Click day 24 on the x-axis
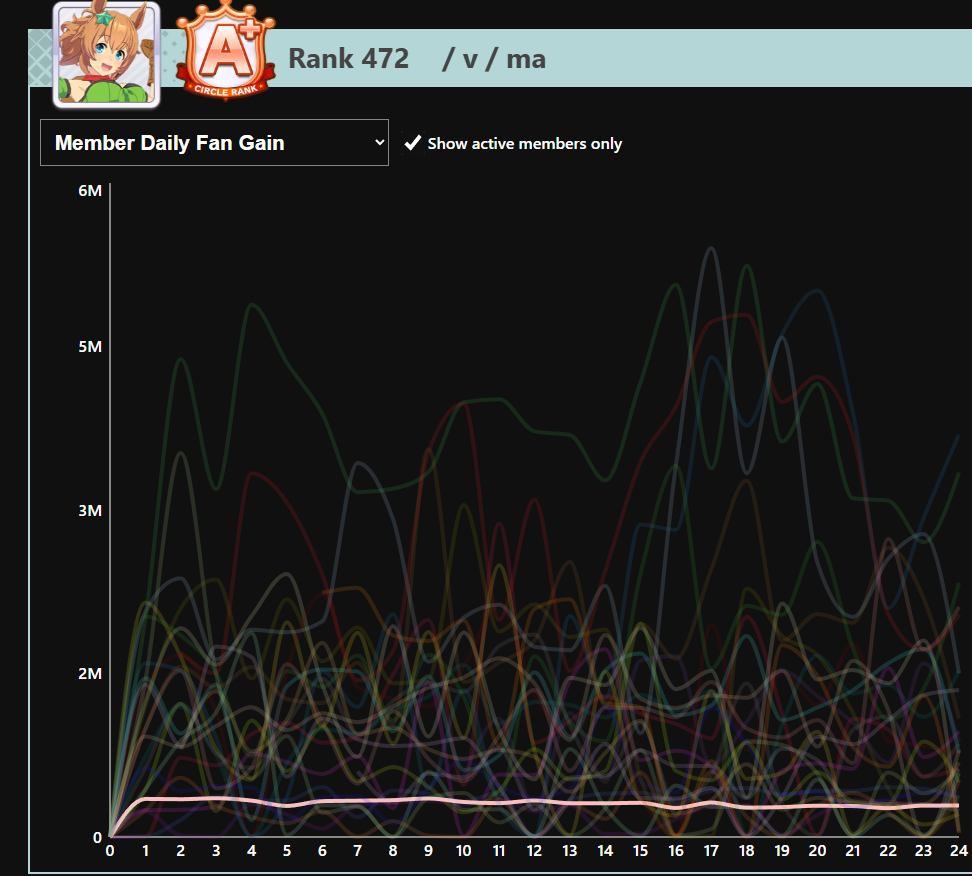This screenshot has width=972, height=876. (x=959, y=851)
